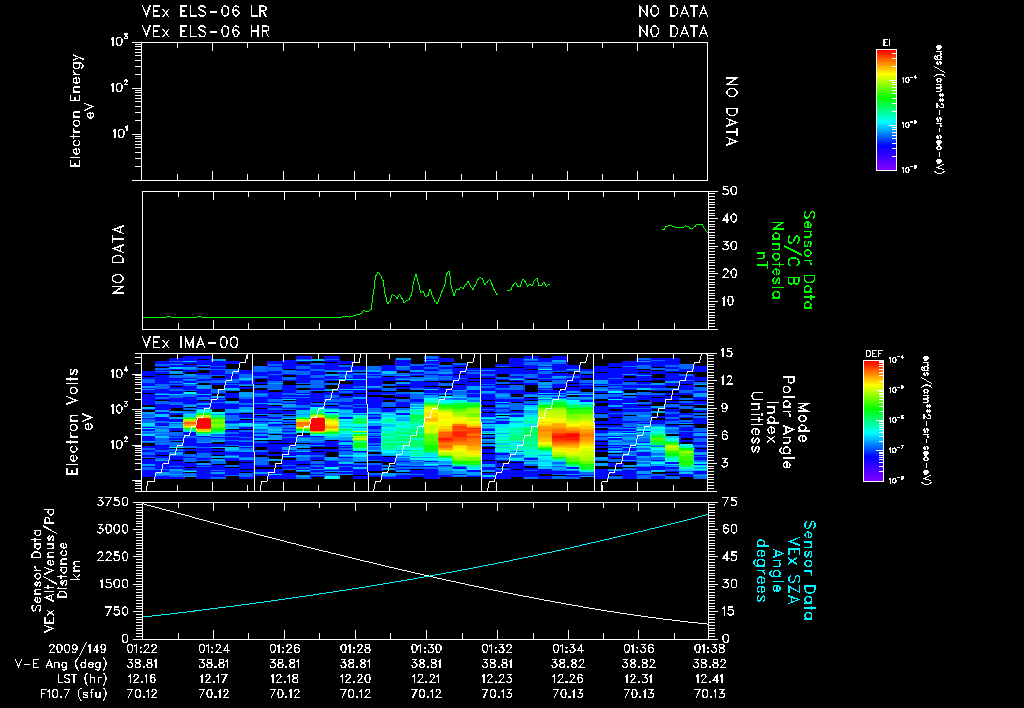Click the '2009/149' date label
The image size is (1024, 708).
click(x=78, y=649)
